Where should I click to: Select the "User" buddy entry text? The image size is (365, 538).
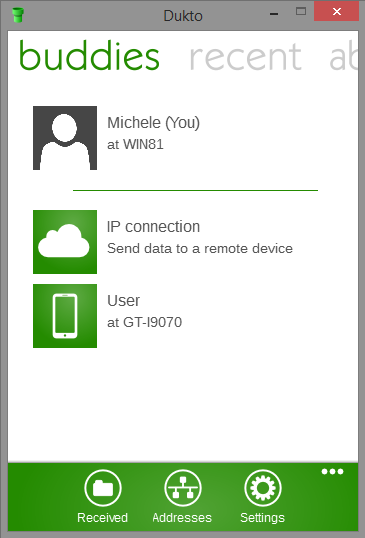[x=123, y=301]
